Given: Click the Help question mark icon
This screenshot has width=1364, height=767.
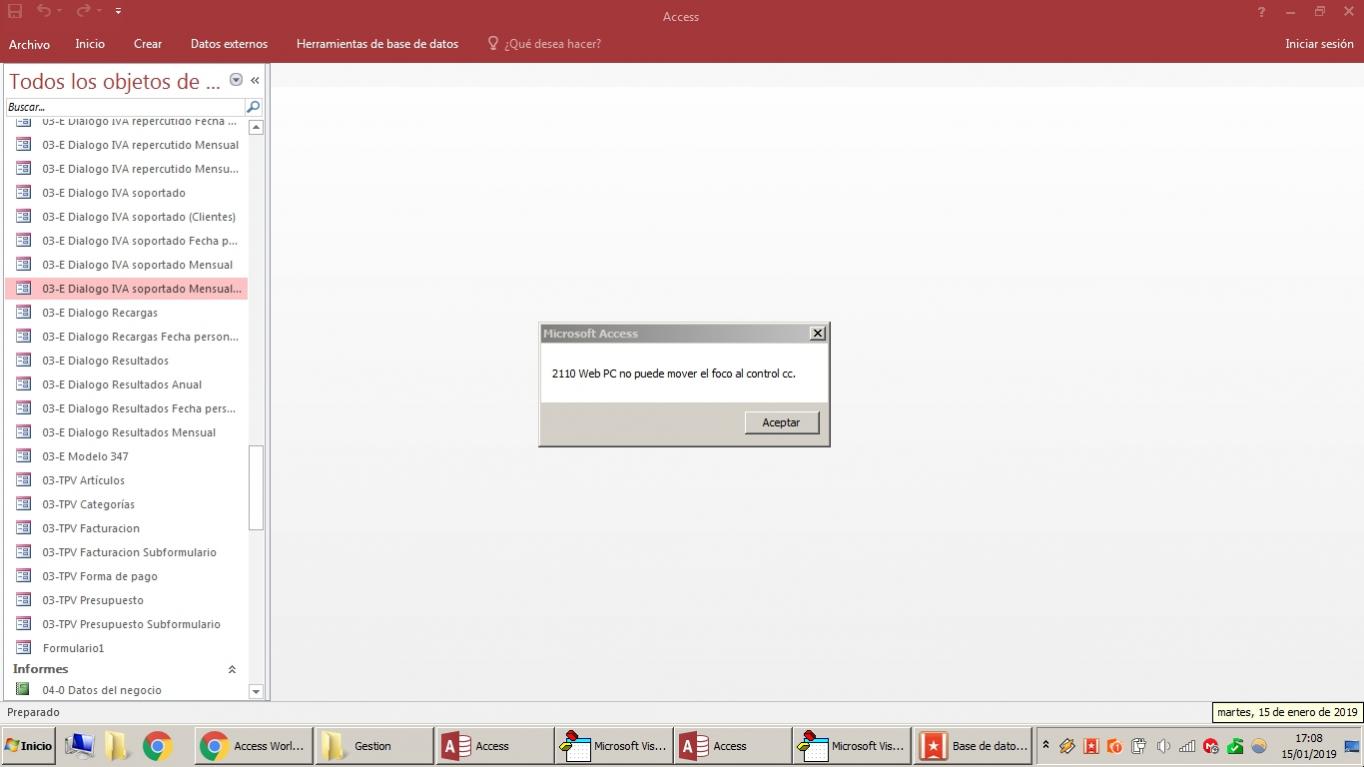Looking at the screenshot, I should pyautogui.click(x=1261, y=12).
